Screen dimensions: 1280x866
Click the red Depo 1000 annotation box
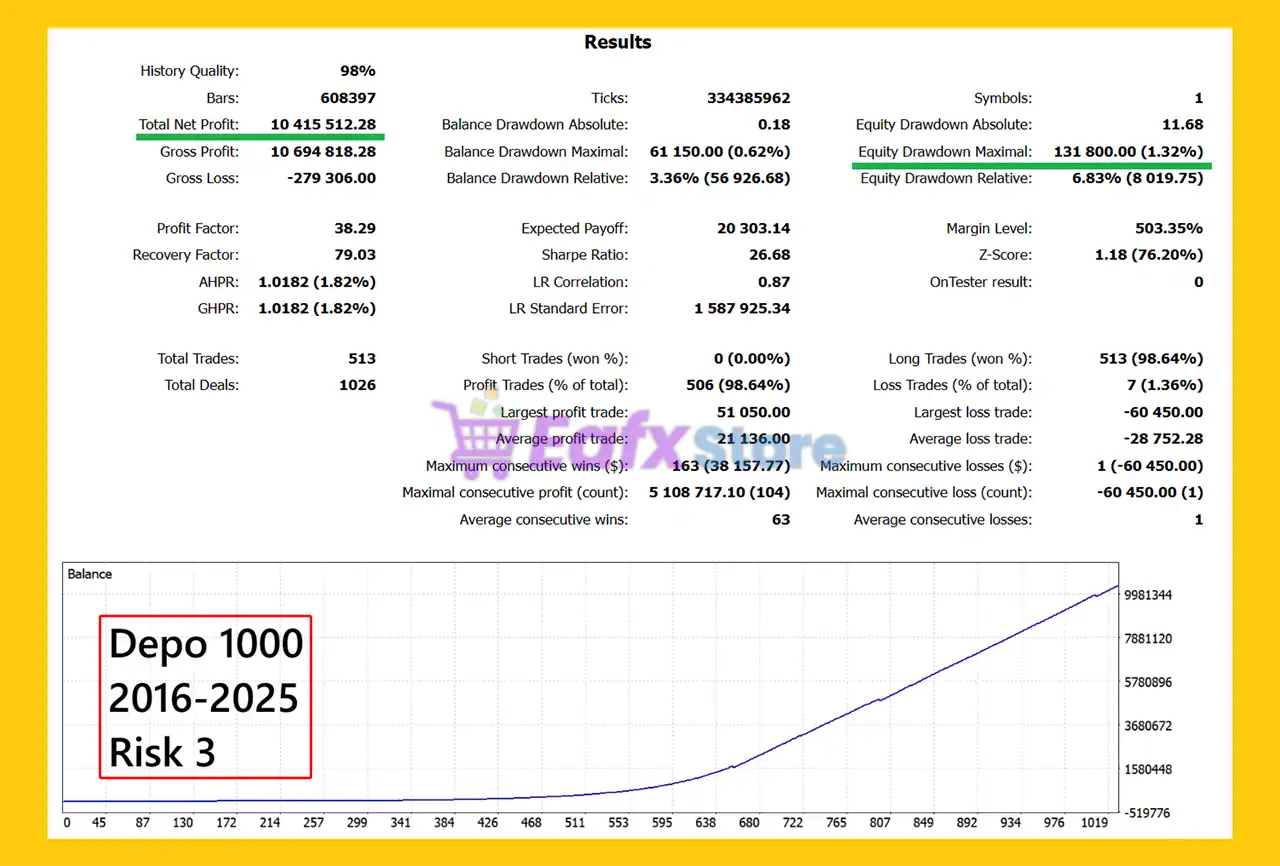coord(205,696)
